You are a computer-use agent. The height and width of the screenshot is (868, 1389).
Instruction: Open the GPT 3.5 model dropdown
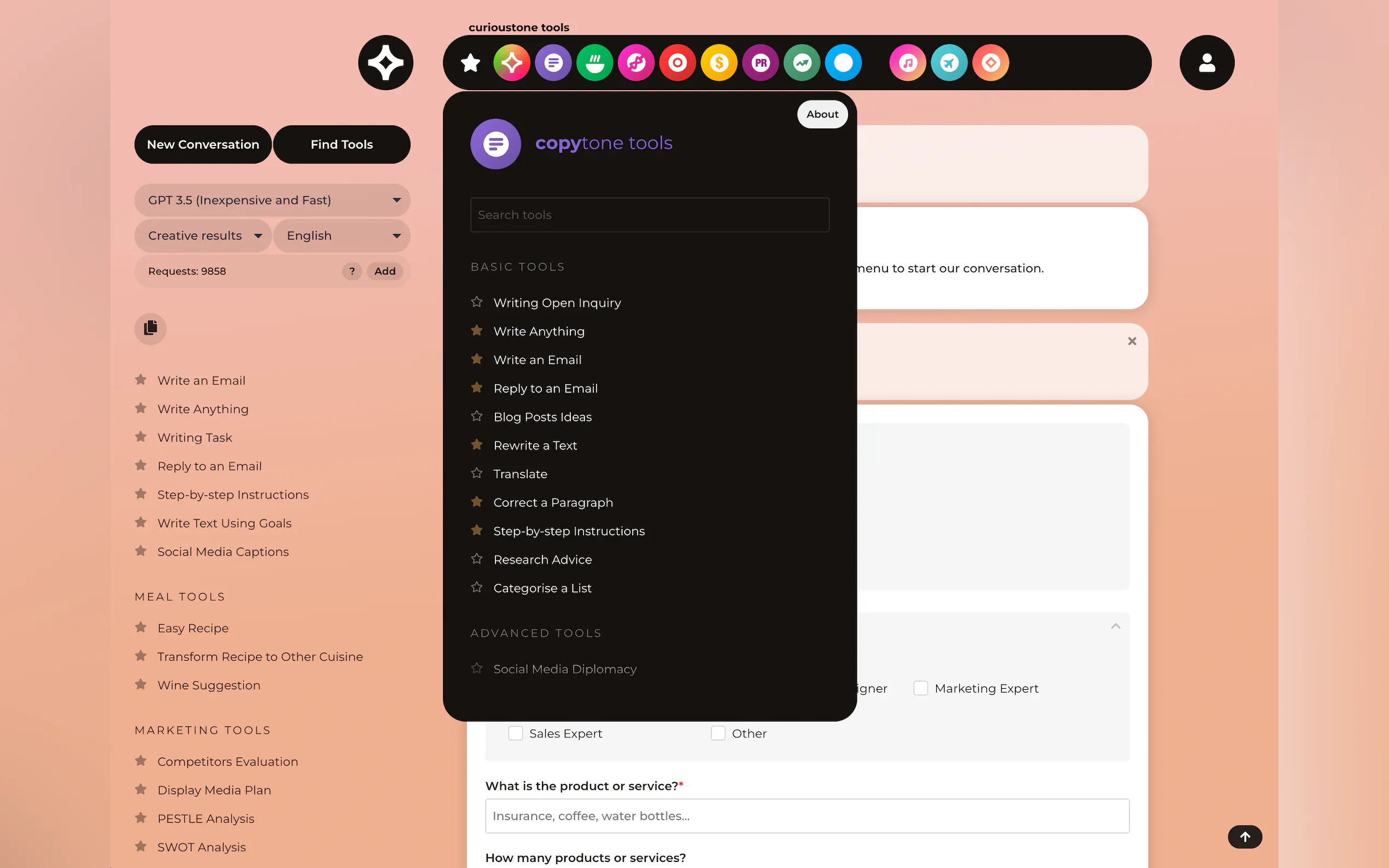[x=272, y=200]
